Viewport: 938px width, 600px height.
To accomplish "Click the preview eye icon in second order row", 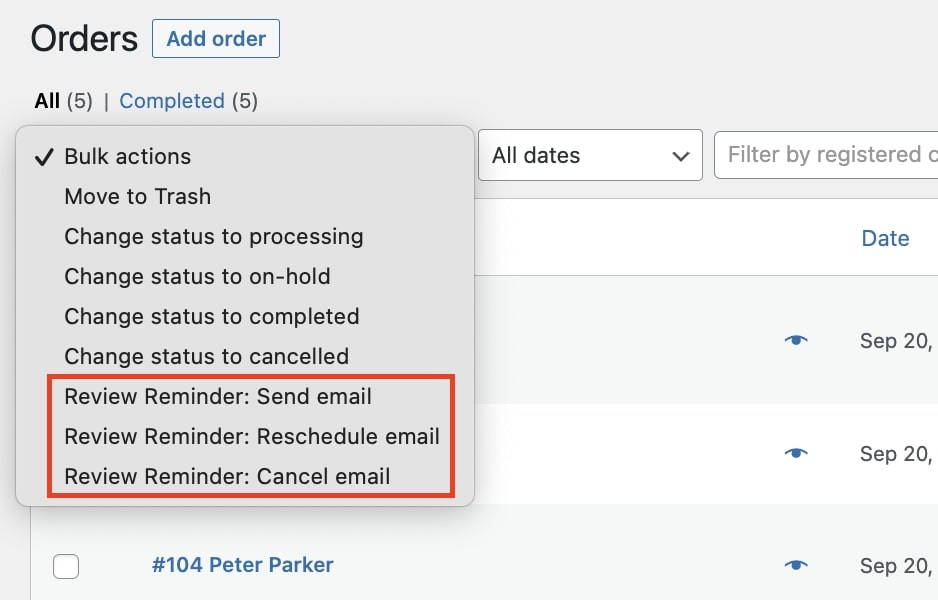I will [x=796, y=453].
